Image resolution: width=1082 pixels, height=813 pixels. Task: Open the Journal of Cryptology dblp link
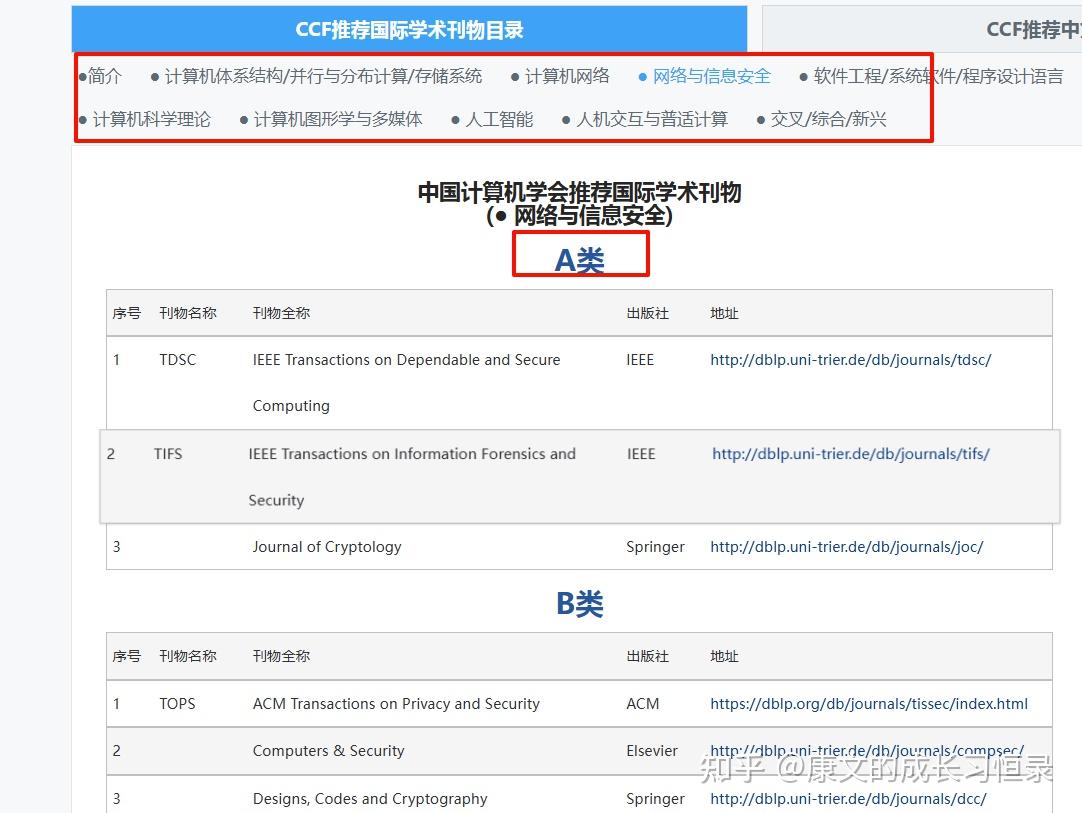[x=846, y=546]
